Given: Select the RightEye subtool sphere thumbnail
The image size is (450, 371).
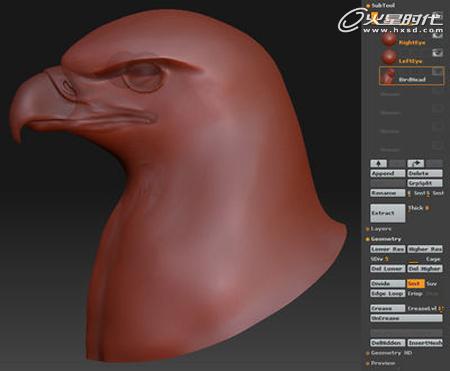Looking at the screenshot, I should click(389, 40).
